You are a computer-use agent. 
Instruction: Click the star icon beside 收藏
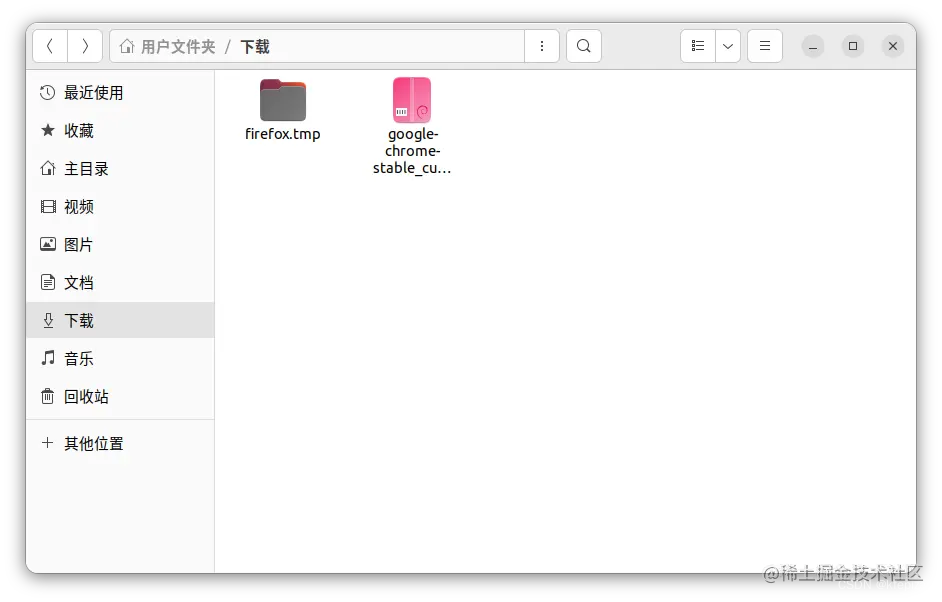pos(47,130)
